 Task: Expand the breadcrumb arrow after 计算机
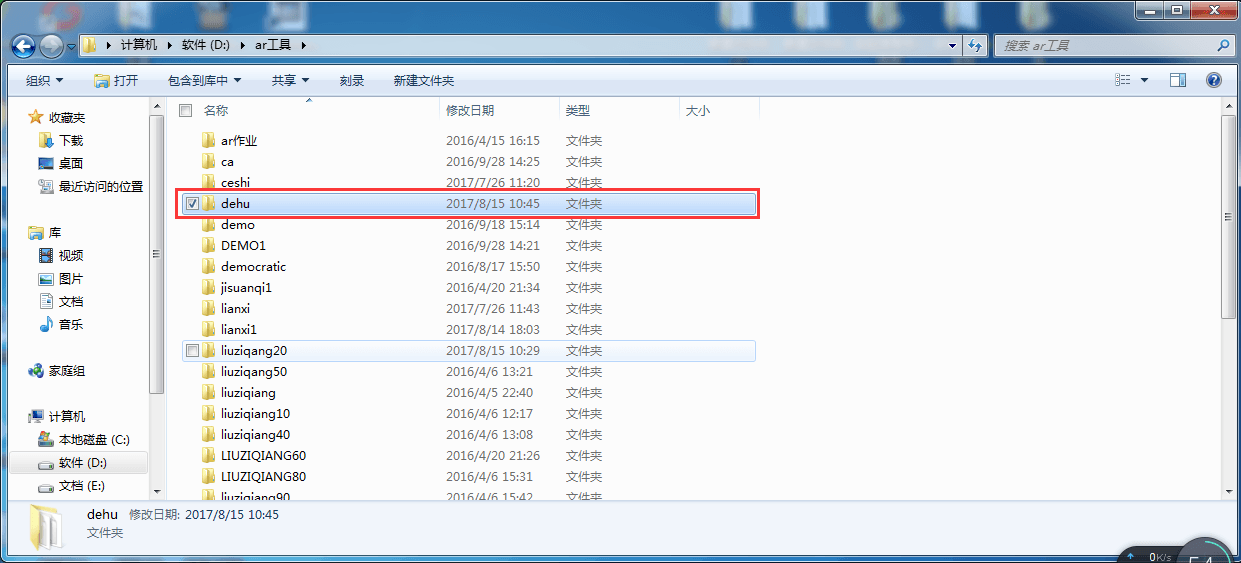coord(169,45)
